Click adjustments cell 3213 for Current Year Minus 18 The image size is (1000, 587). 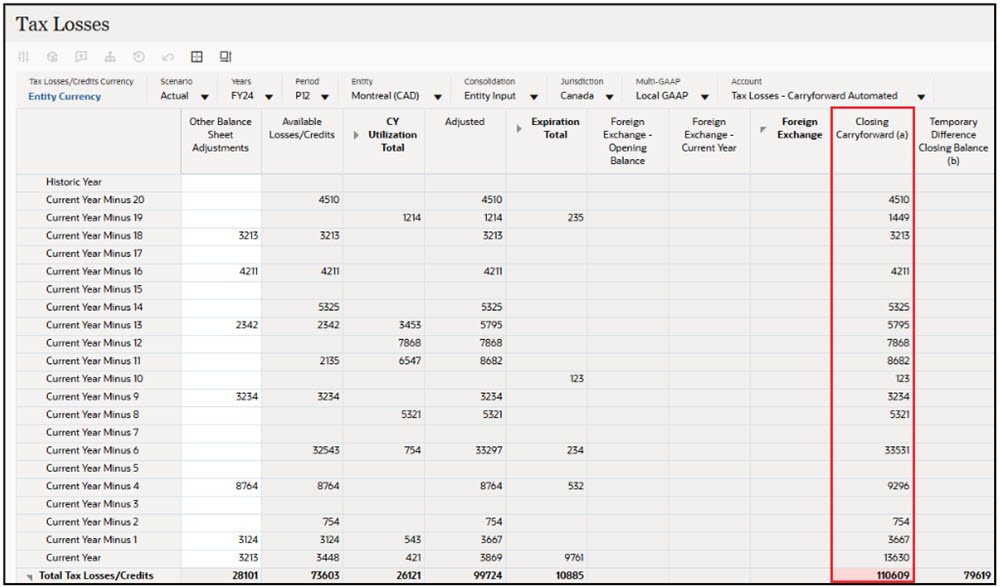click(221, 235)
